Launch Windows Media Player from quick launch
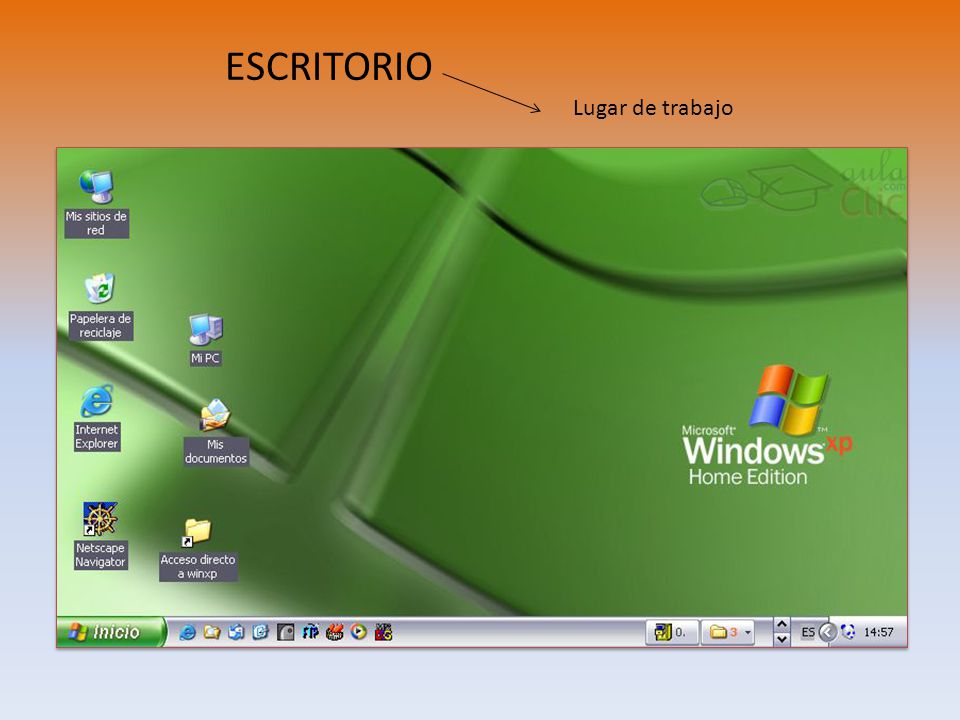960x720 pixels. tap(359, 632)
